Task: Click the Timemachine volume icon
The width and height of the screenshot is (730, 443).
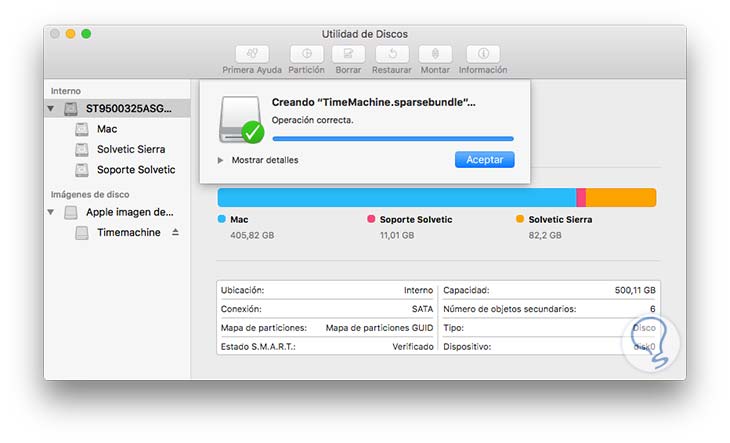Action: tap(82, 233)
